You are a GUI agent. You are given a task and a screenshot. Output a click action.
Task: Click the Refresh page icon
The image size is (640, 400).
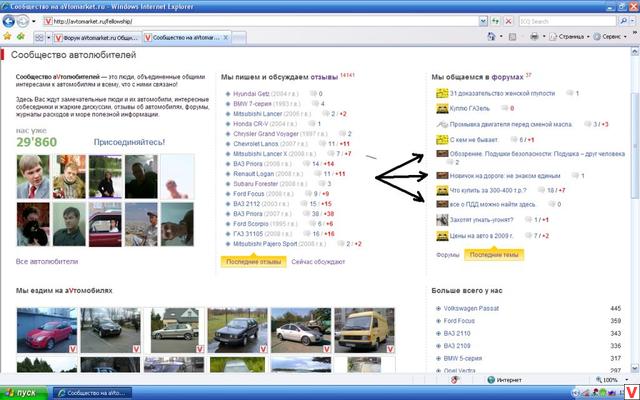tap(496, 21)
